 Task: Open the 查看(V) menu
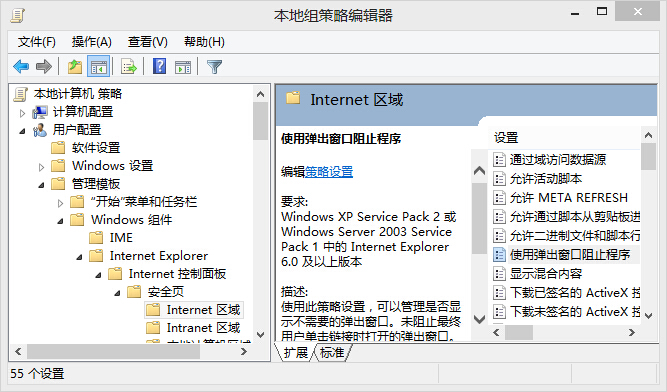click(148, 42)
